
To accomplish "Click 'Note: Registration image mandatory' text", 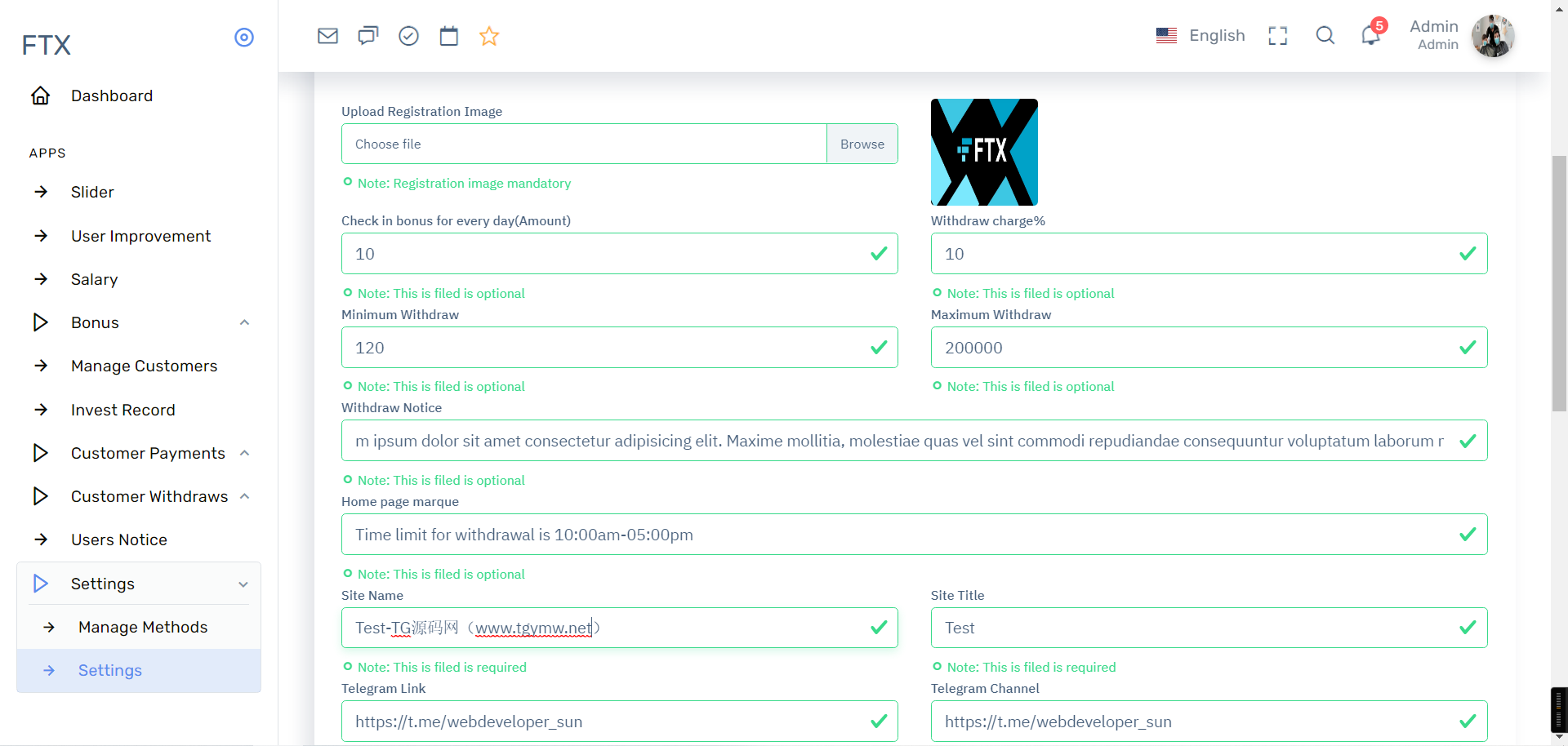I will [464, 184].
